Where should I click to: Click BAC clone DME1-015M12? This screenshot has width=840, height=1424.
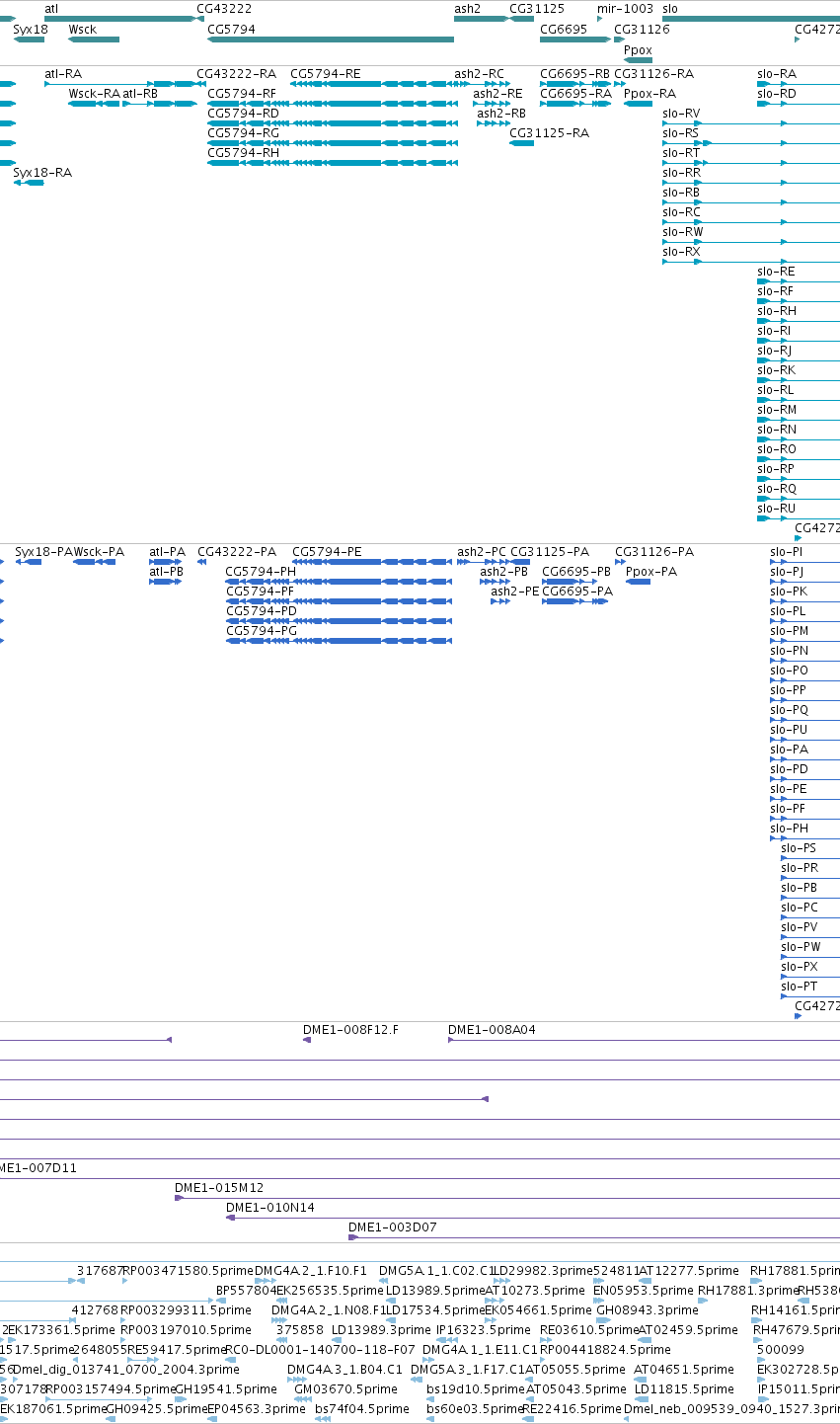pos(219,1188)
